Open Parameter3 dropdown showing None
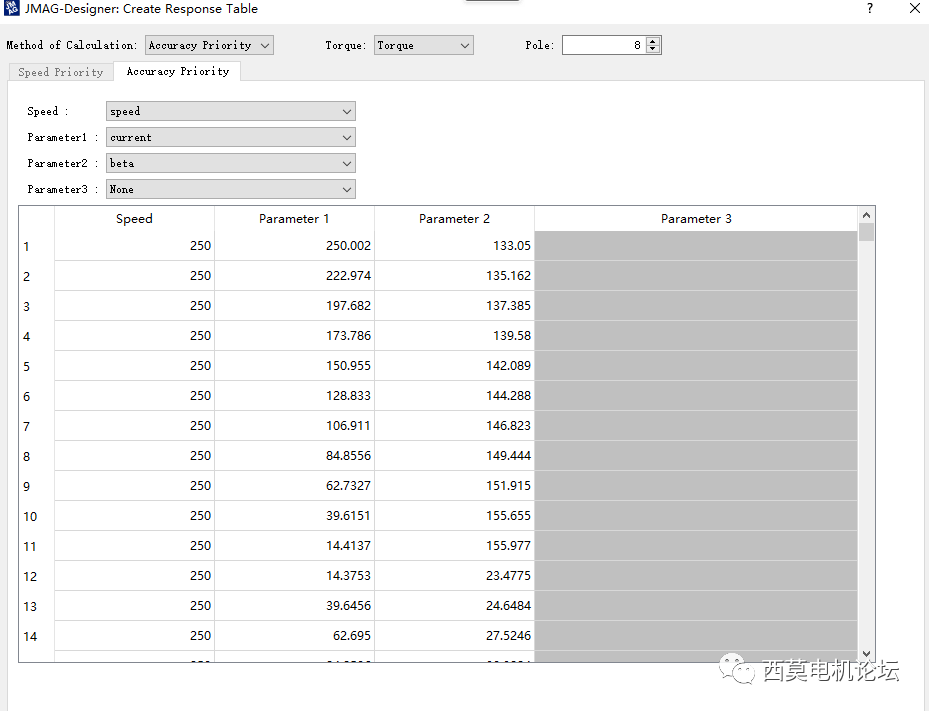 (230, 190)
